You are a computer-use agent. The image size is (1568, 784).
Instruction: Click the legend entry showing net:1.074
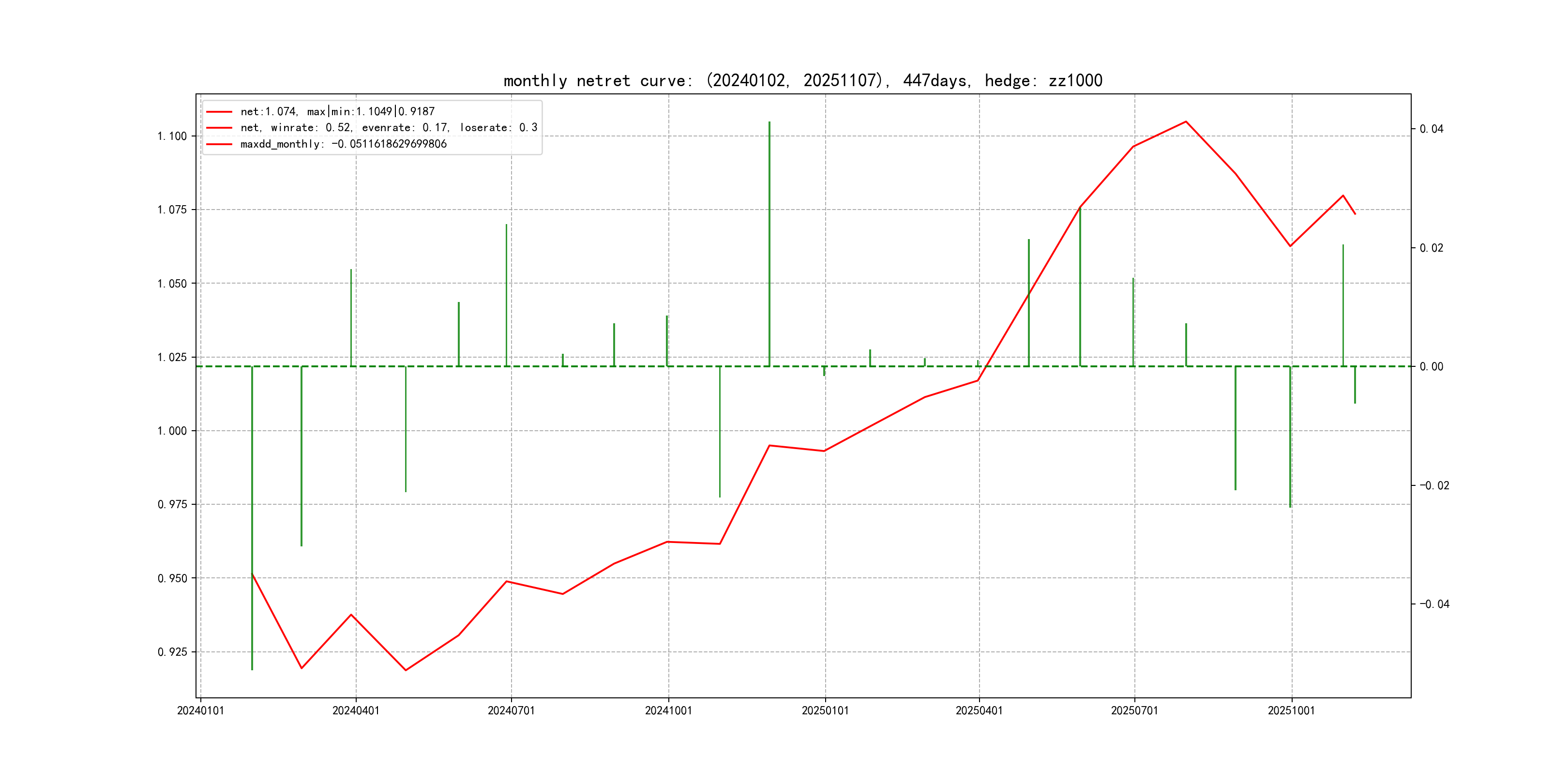(x=337, y=111)
